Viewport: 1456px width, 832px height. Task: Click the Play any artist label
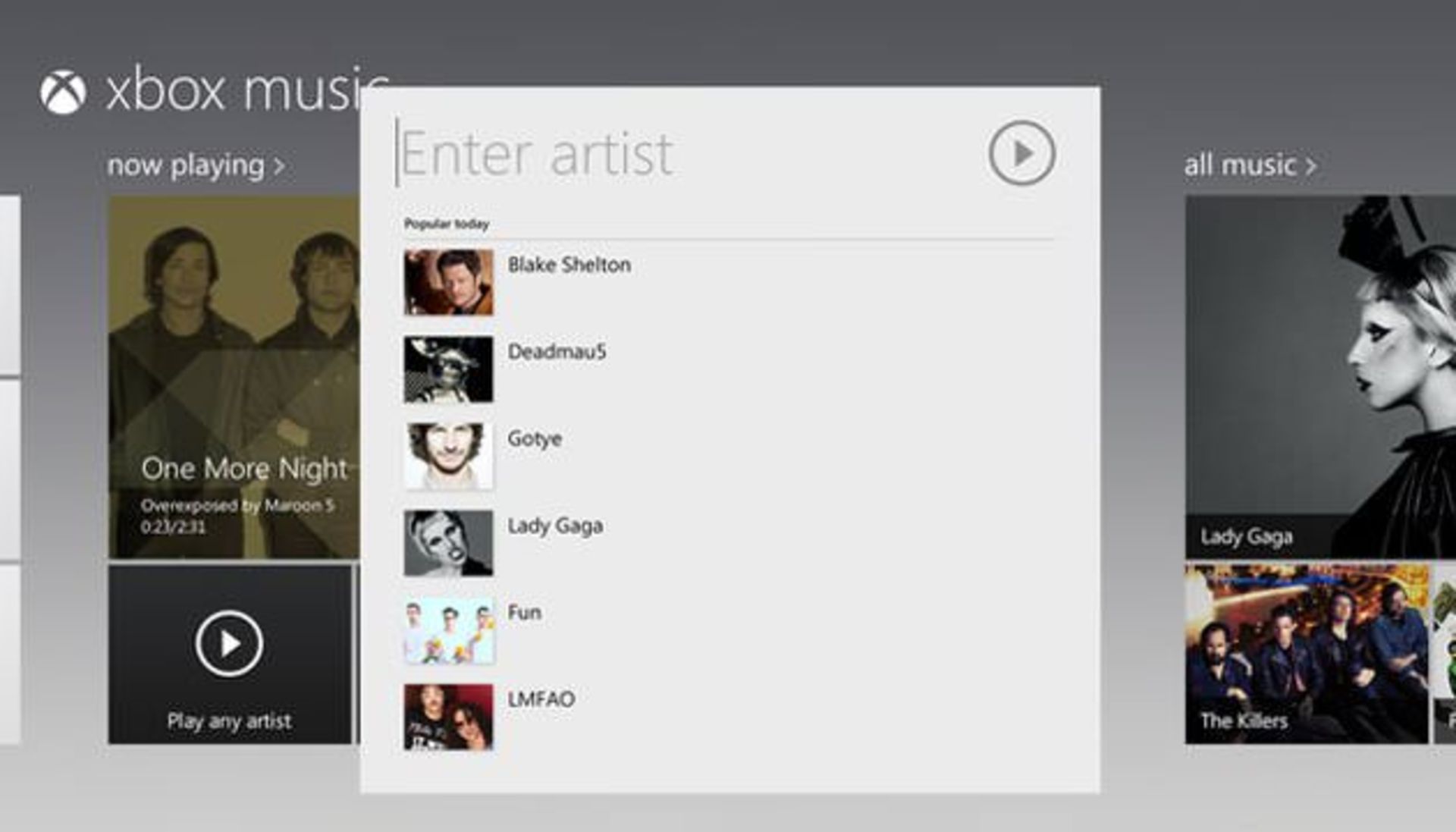(x=229, y=721)
